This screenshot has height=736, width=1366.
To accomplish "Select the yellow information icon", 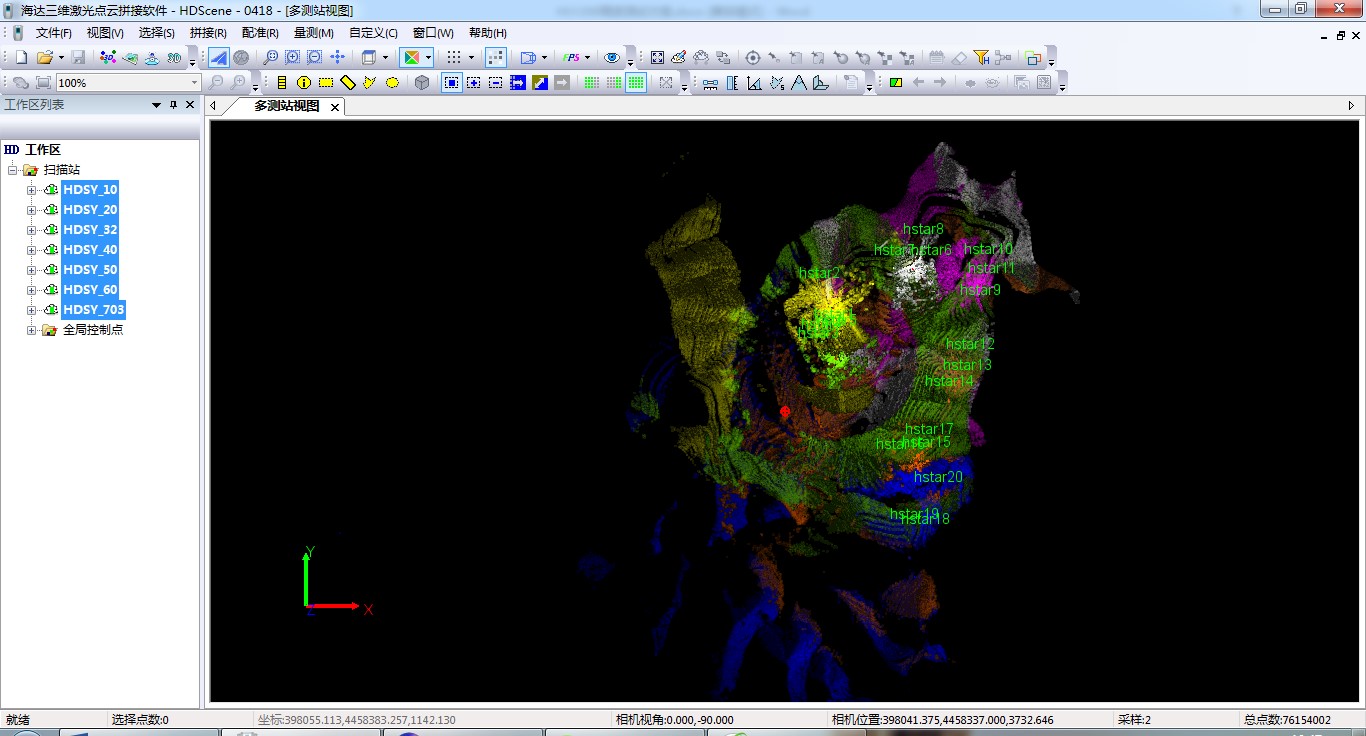I will pyautogui.click(x=304, y=83).
